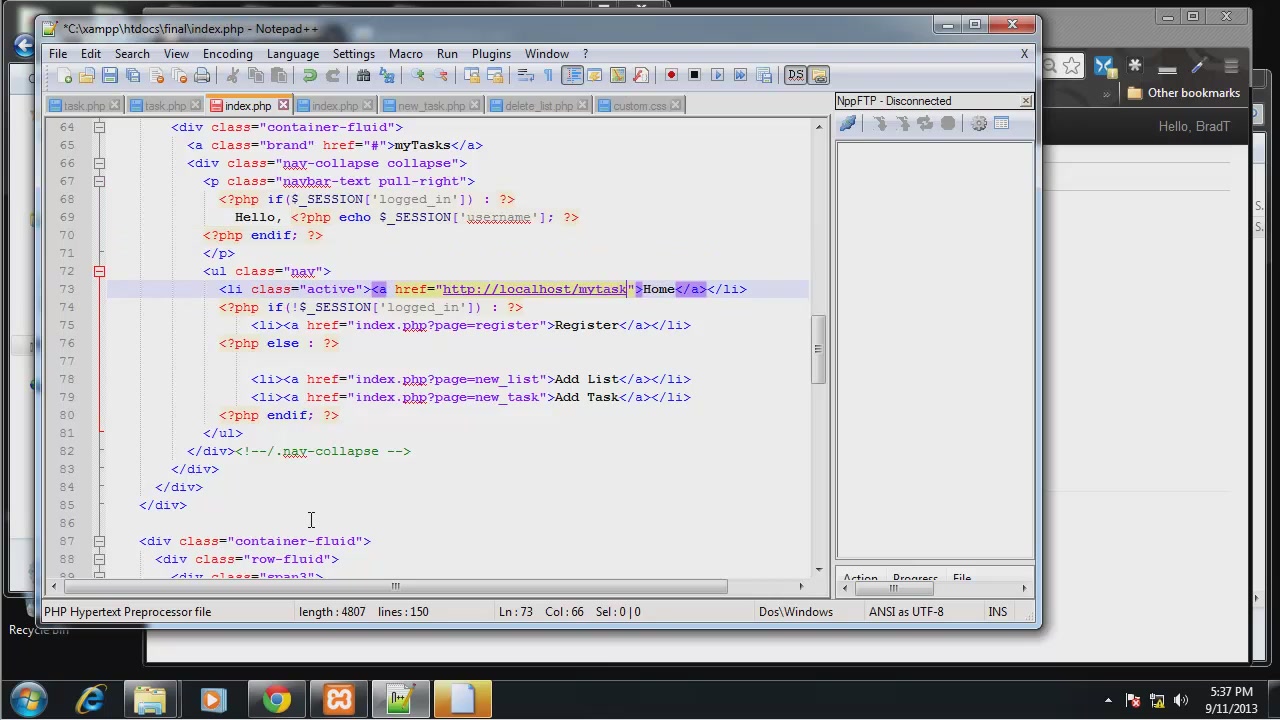Expand Chrome bookmarks overflow chevron
Viewport: 1280px width, 720px height.
tap(1107, 93)
